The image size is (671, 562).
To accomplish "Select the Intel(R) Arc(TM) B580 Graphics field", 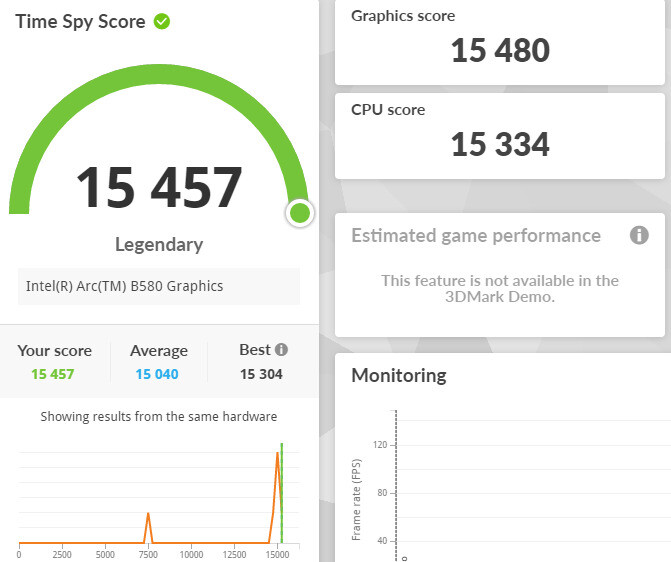I will (159, 286).
